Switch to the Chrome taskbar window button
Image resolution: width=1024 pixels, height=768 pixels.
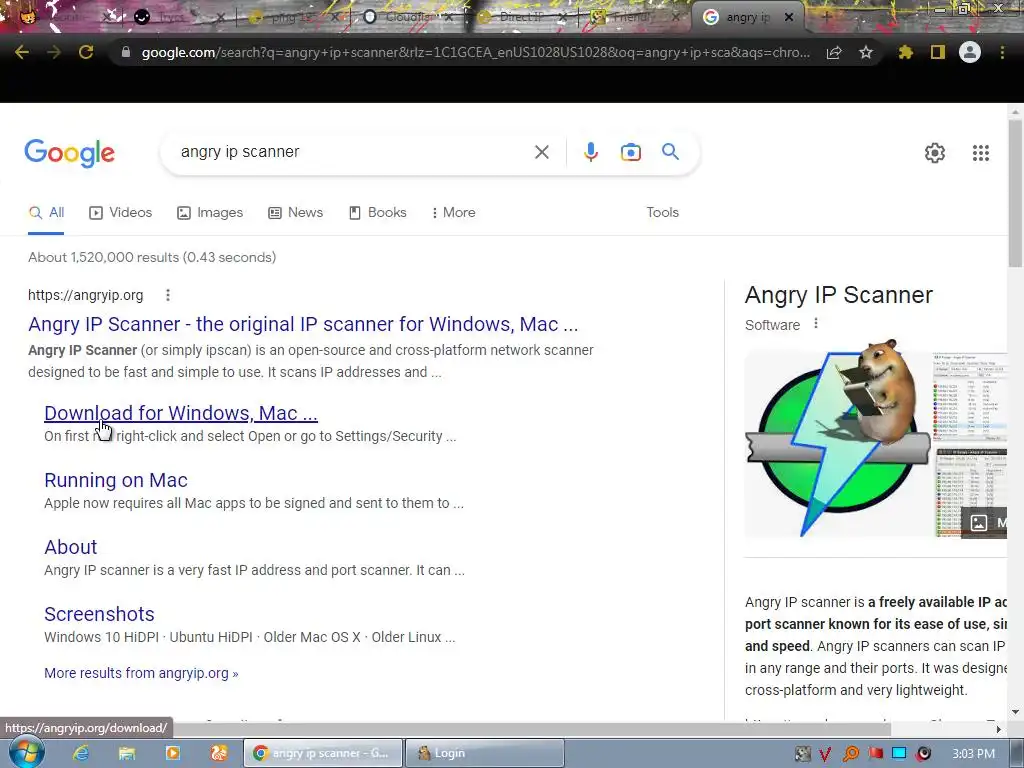pos(323,753)
